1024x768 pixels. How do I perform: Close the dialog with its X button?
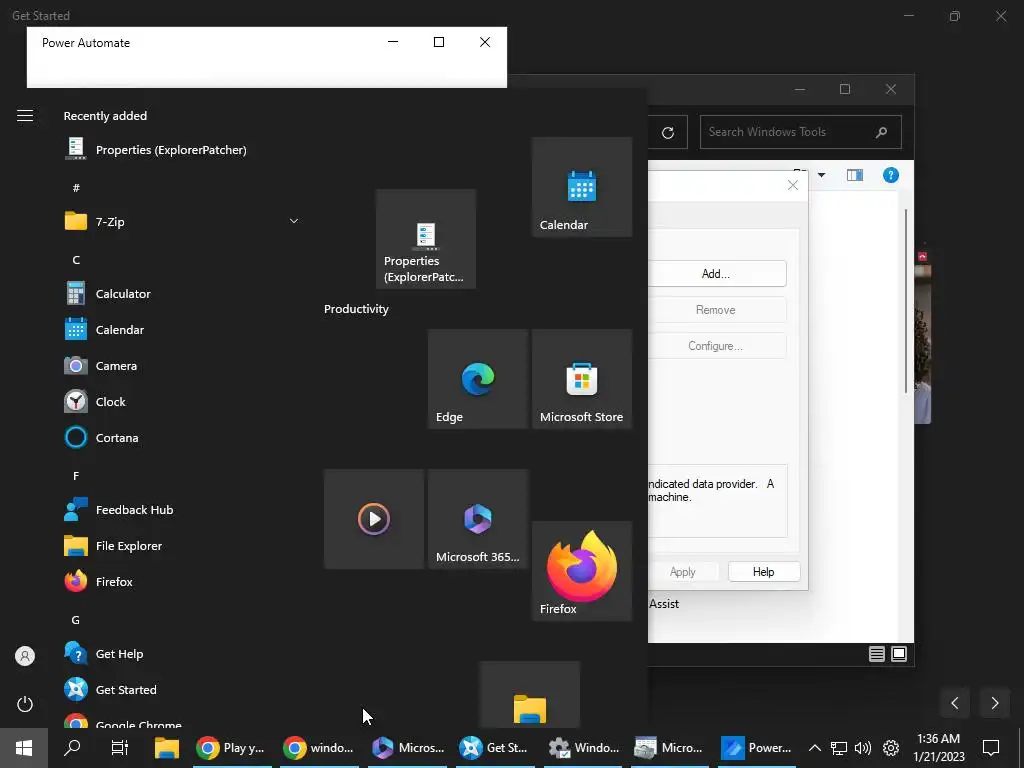[793, 185]
